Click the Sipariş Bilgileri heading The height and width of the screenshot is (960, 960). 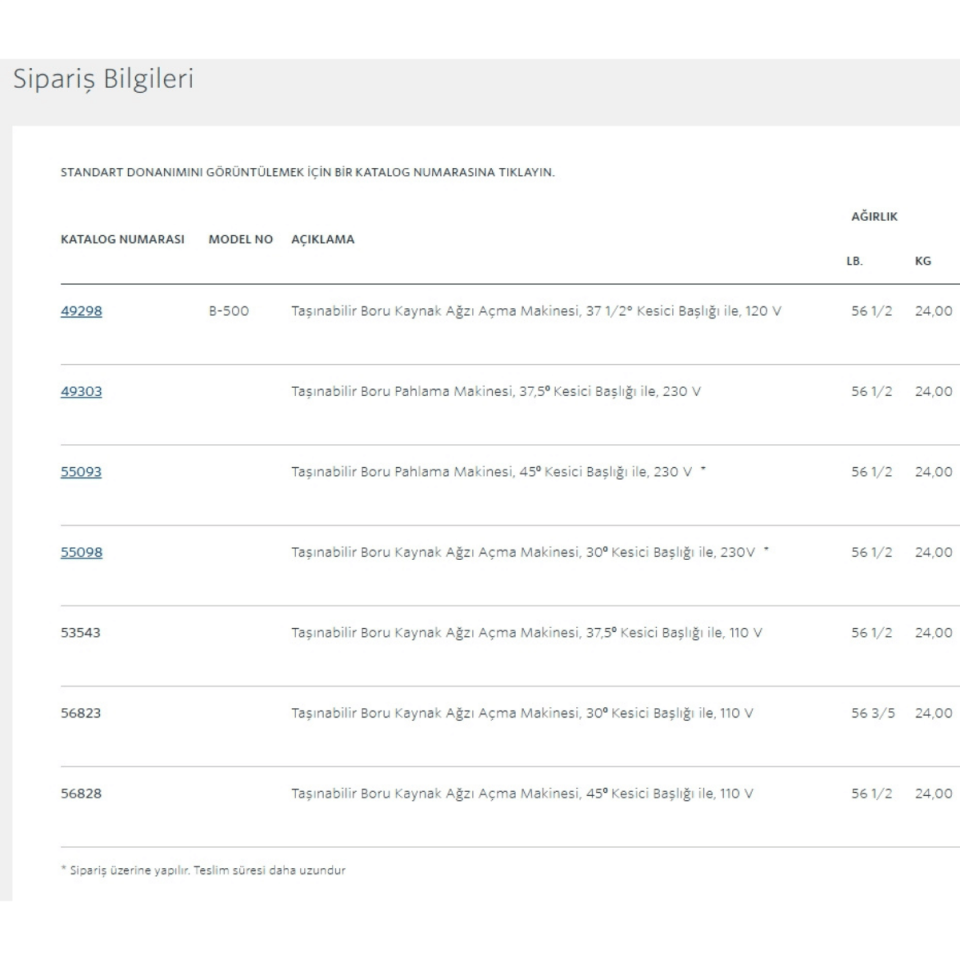coord(102,82)
